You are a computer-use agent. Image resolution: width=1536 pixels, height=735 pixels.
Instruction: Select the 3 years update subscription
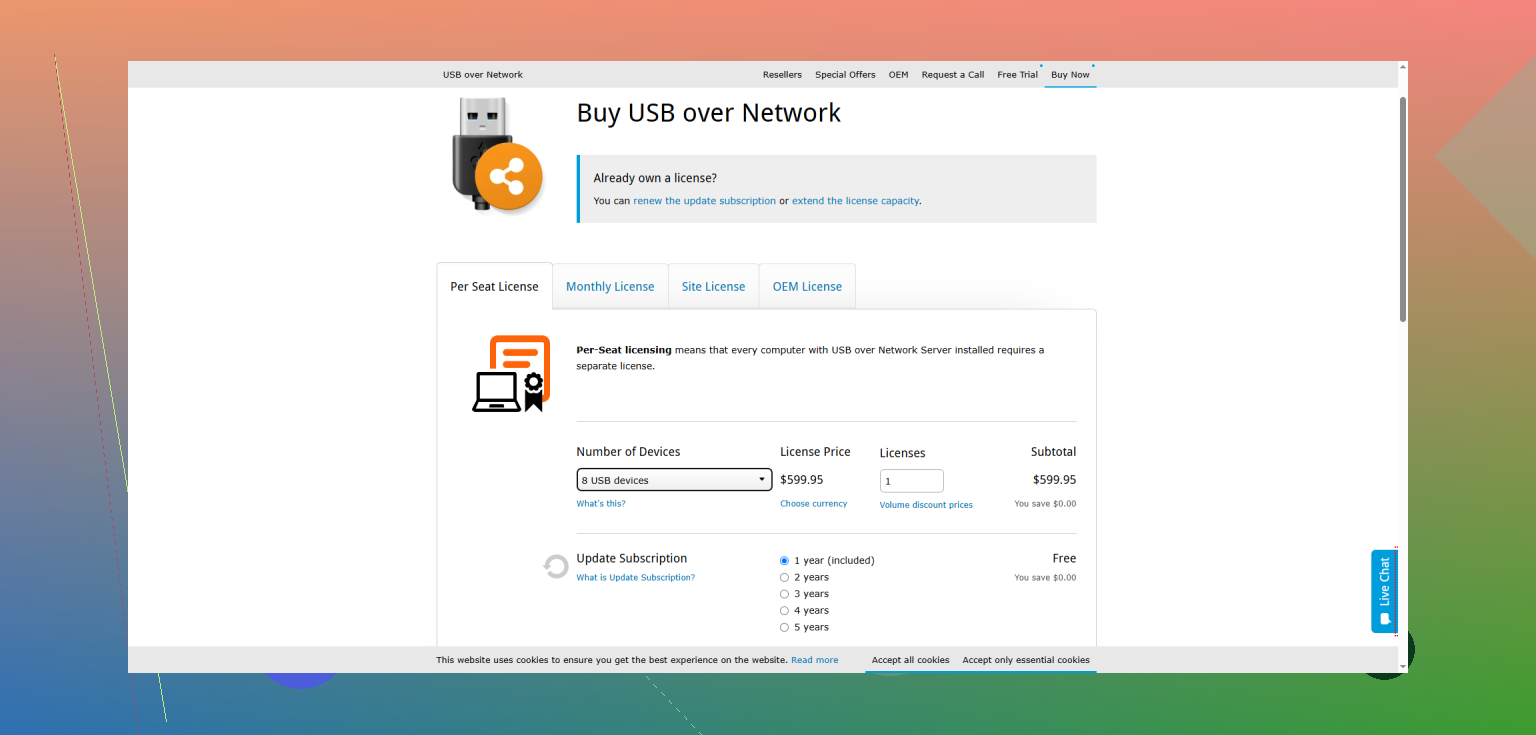tap(784, 594)
